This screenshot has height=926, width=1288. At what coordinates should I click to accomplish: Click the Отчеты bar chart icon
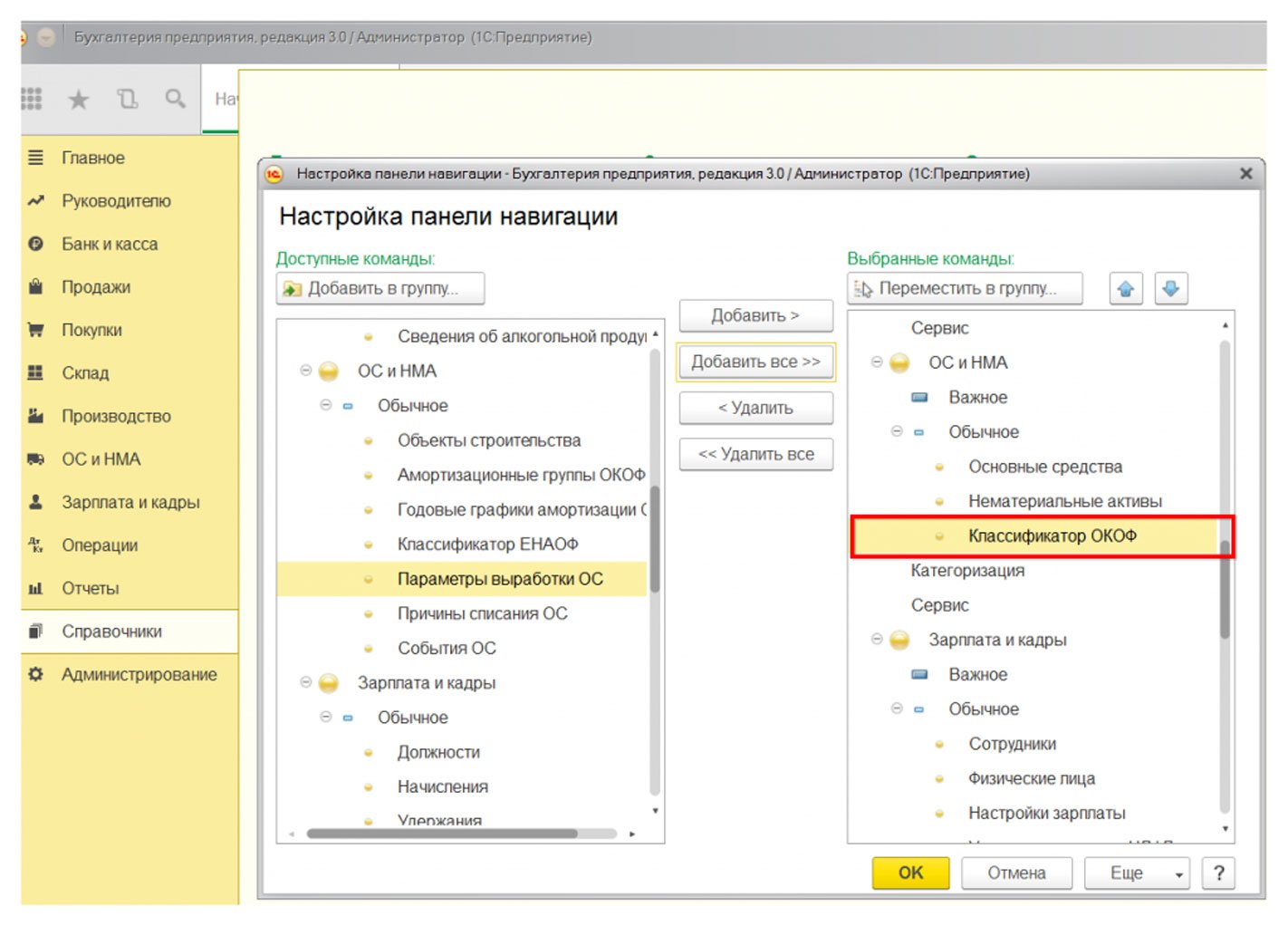(35, 588)
